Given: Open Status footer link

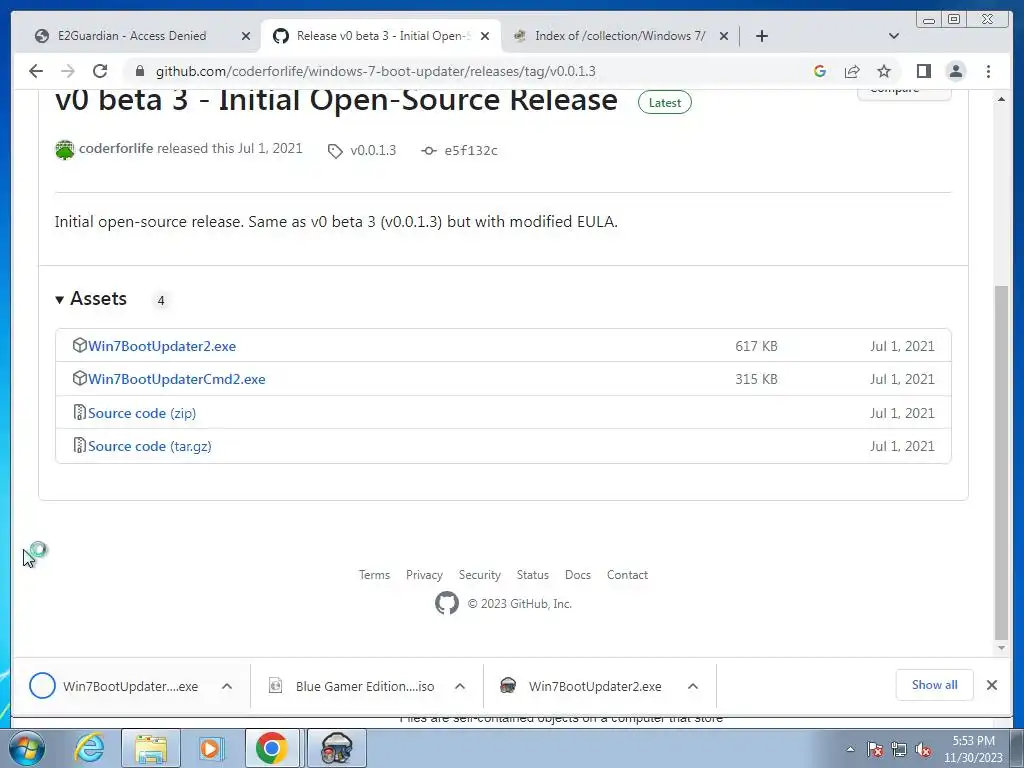Looking at the screenshot, I should (x=532, y=575).
